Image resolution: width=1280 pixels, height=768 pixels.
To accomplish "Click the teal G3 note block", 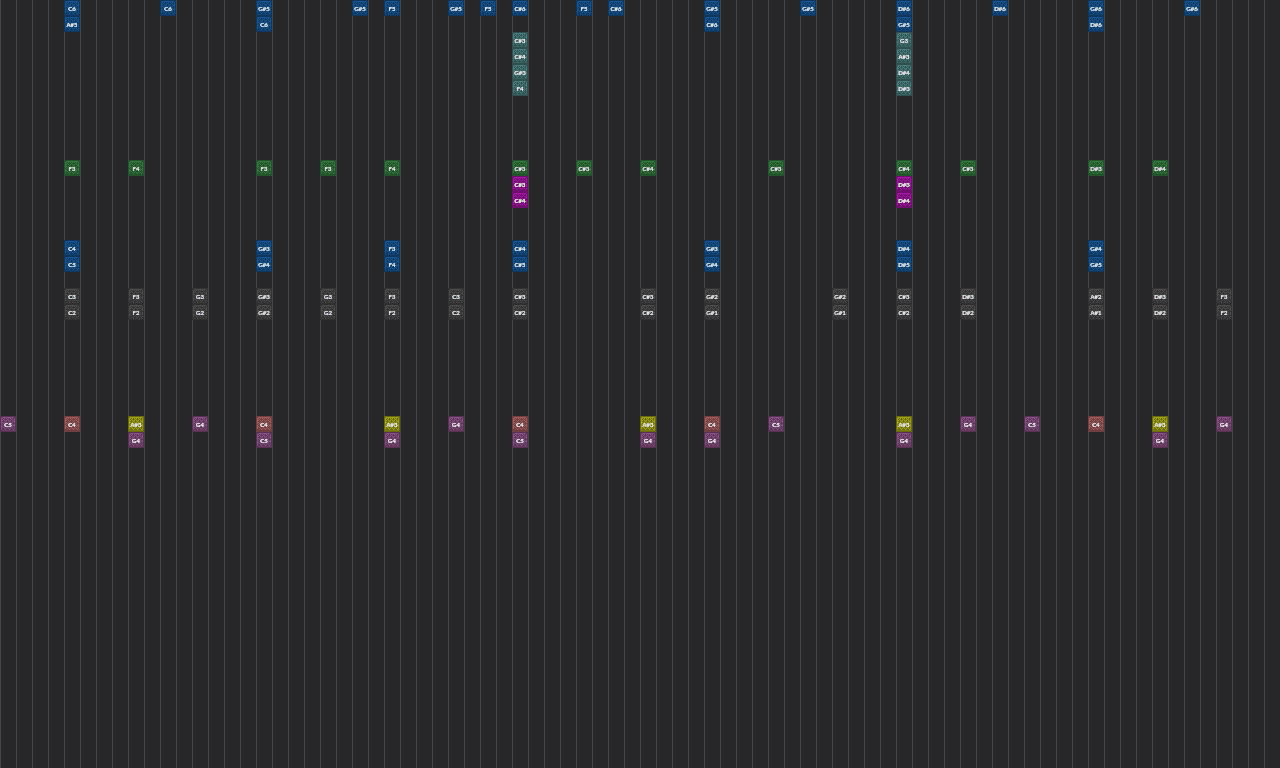I will (x=904, y=41).
